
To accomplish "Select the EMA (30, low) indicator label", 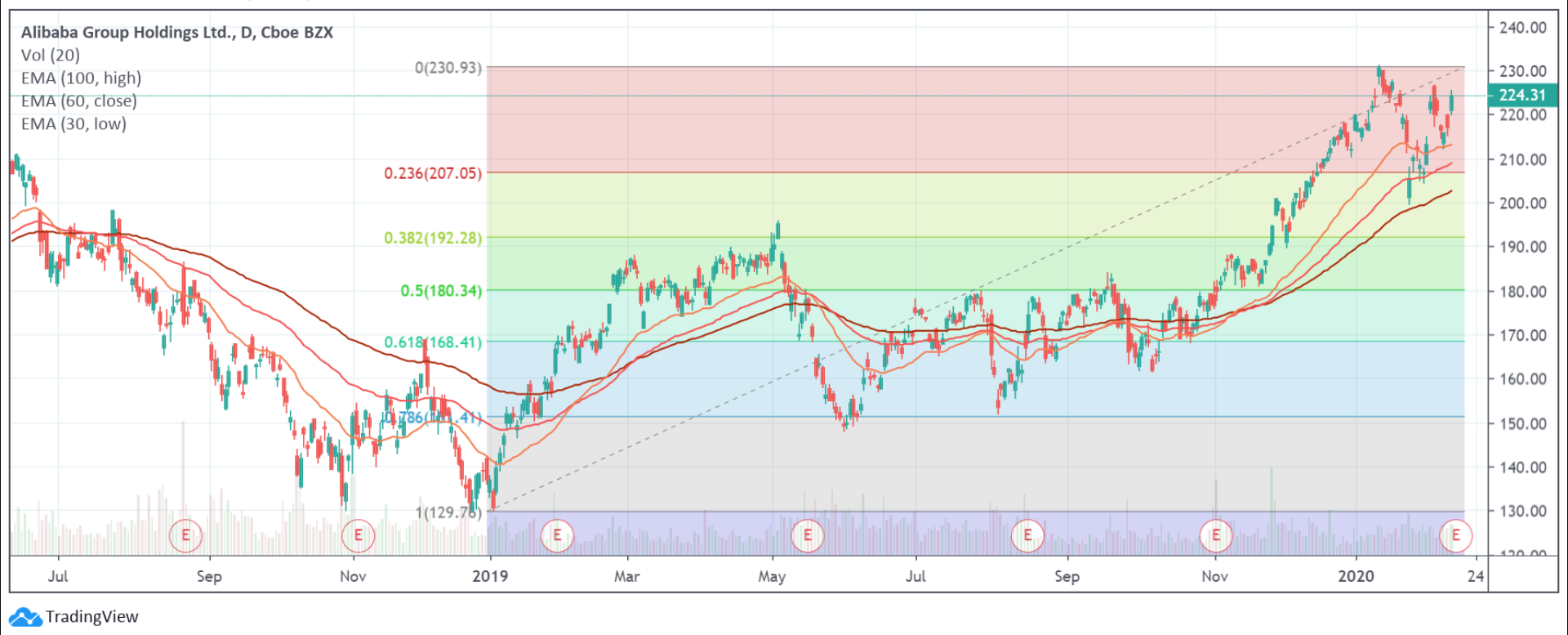I will click(x=73, y=124).
